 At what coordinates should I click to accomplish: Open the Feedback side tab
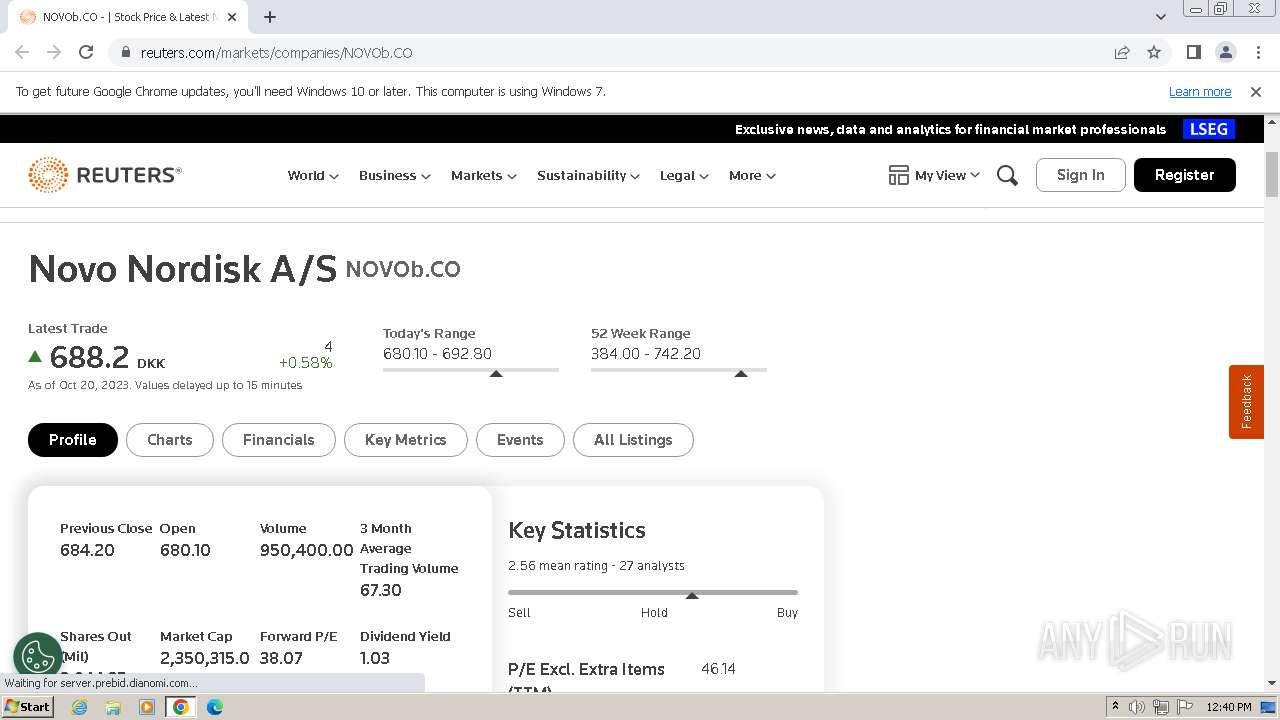point(1246,401)
